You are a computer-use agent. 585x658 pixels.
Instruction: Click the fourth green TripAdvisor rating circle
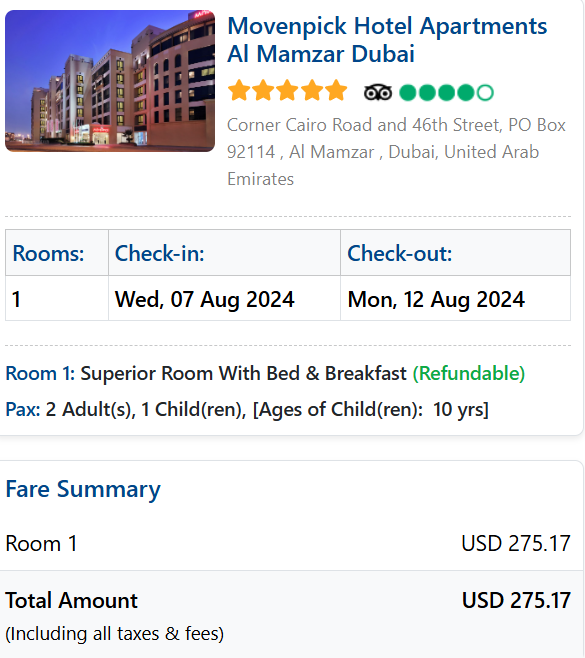click(466, 93)
